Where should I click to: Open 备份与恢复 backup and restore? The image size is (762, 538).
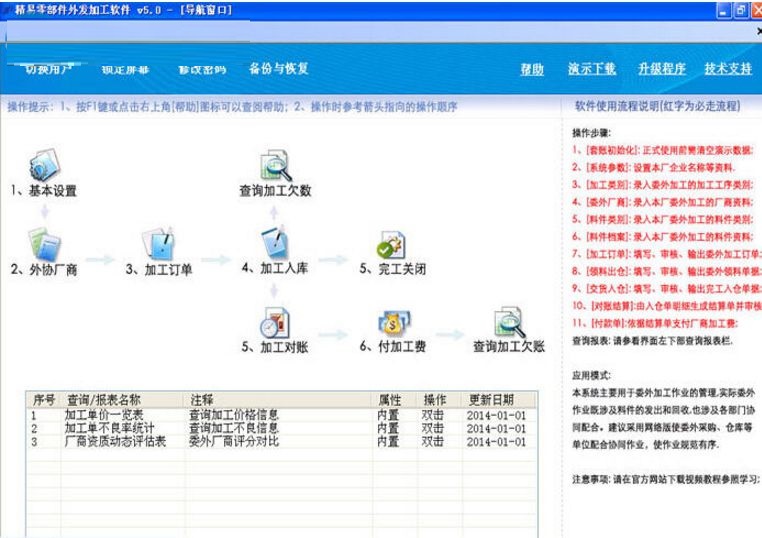[279, 69]
